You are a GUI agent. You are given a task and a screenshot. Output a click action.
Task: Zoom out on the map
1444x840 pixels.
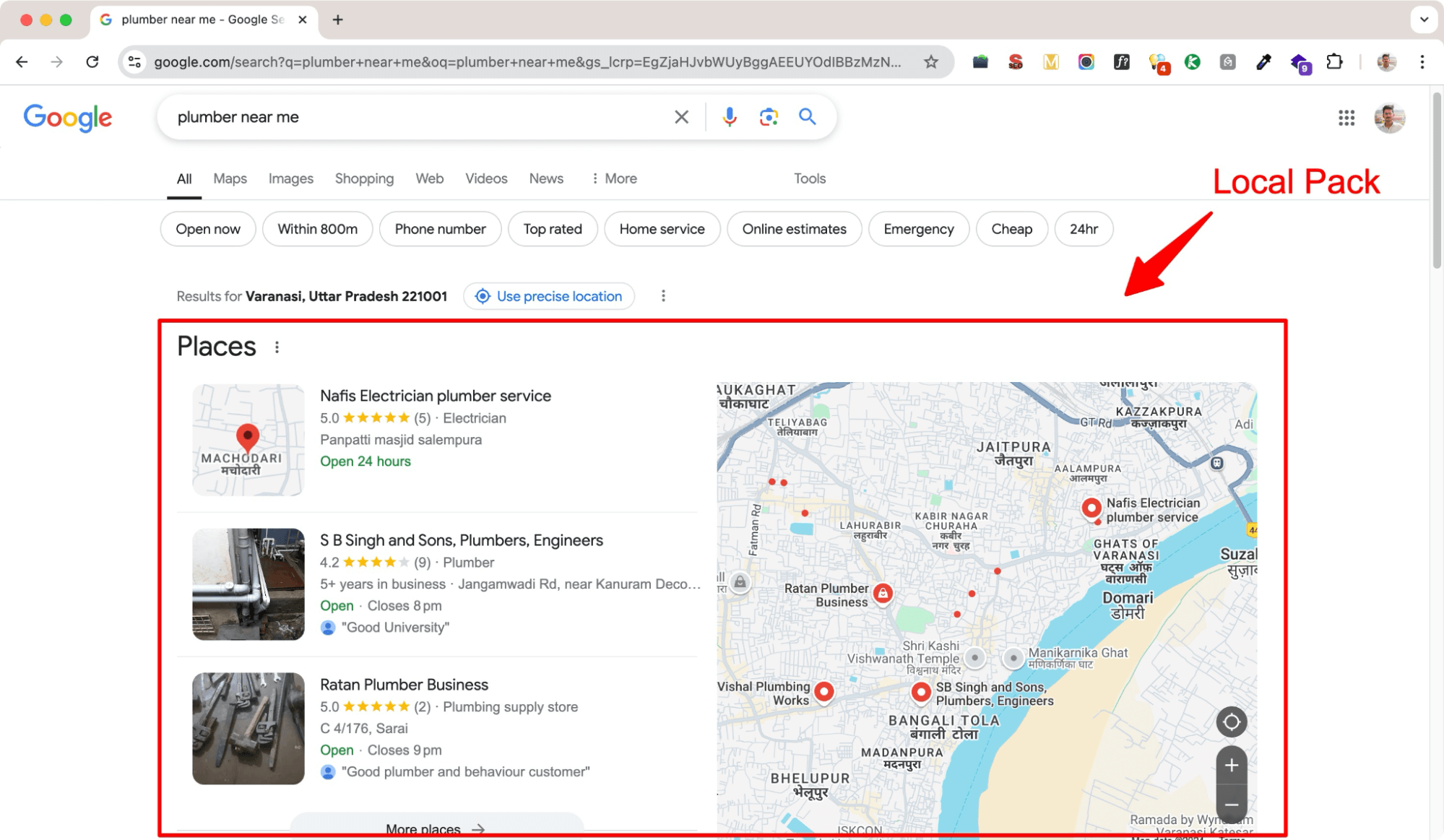coord(1232,805)
